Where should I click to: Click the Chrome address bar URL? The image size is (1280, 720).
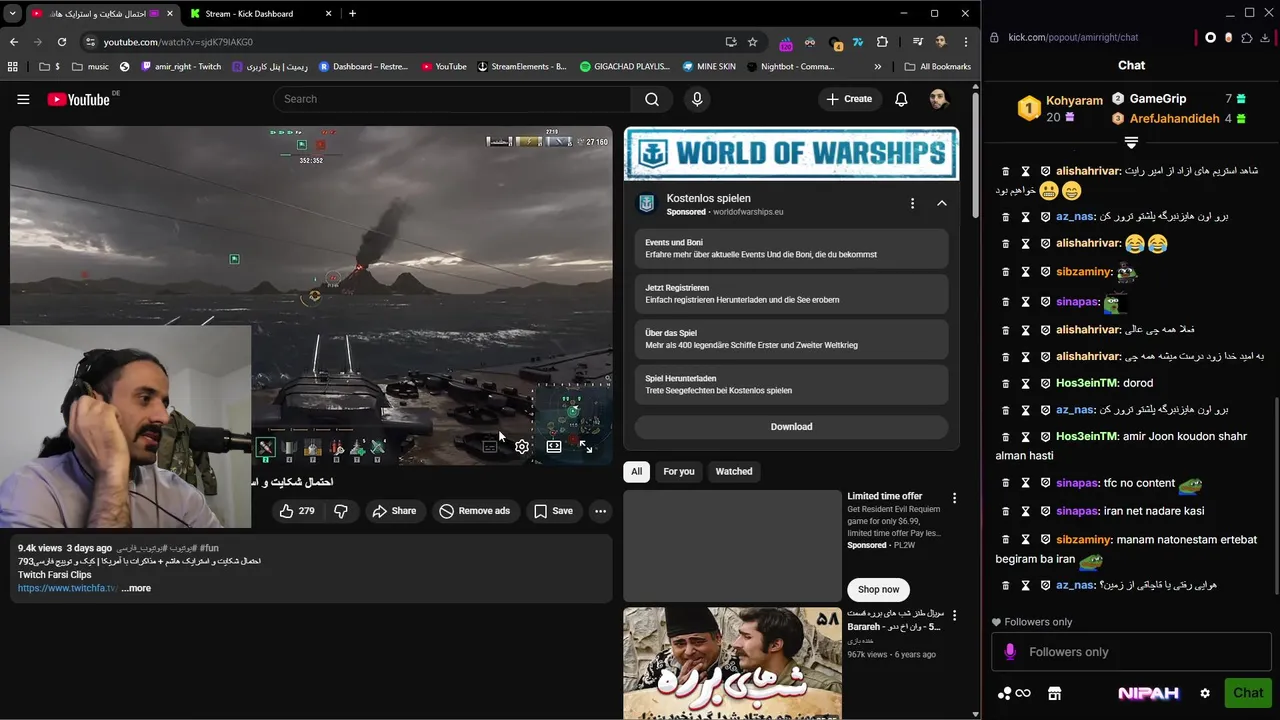tap(178, 42)
